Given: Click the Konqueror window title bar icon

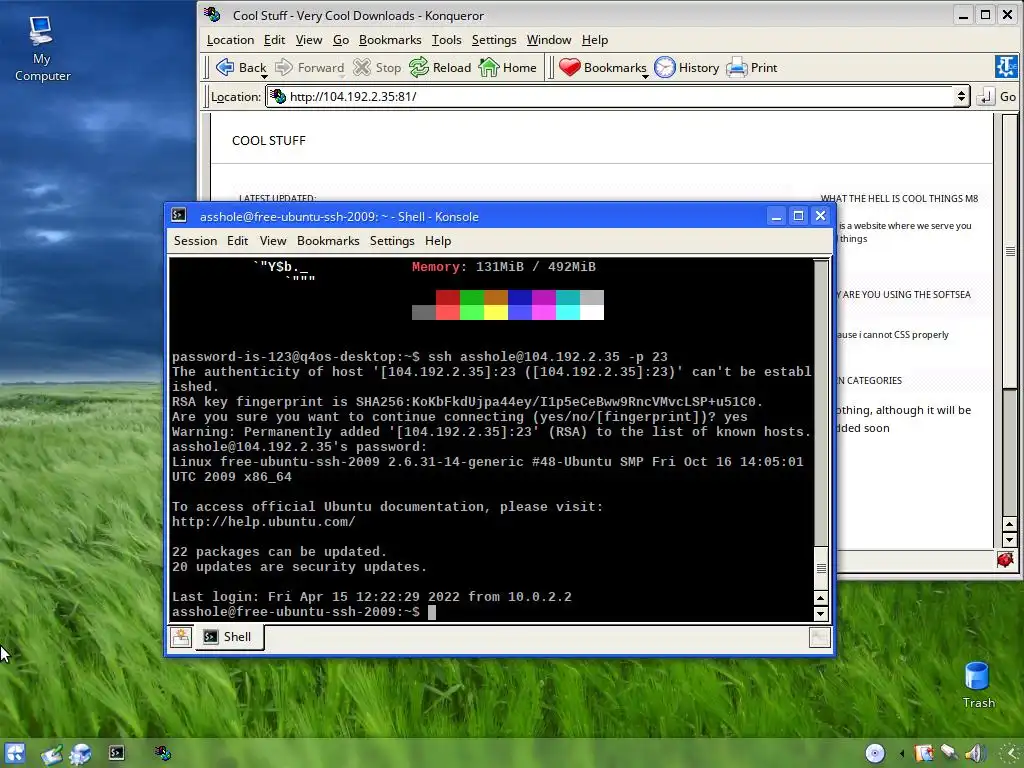Looking at the screenshot, I should 212,14.
